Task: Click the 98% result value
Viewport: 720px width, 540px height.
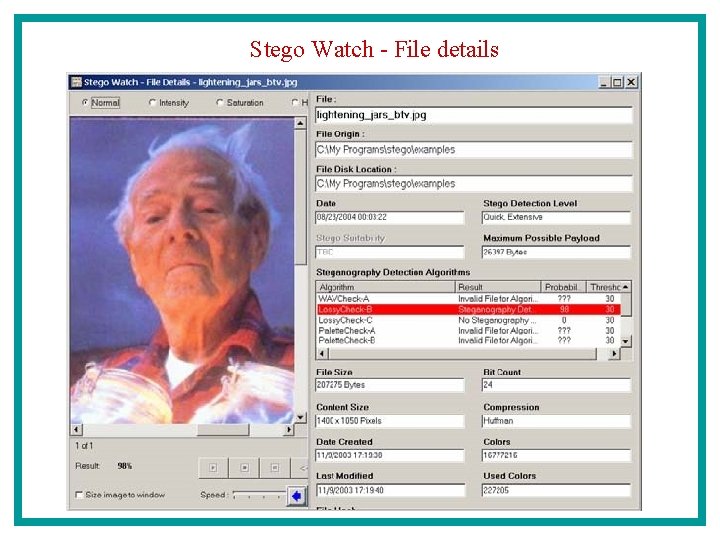Action: (124, 466)
